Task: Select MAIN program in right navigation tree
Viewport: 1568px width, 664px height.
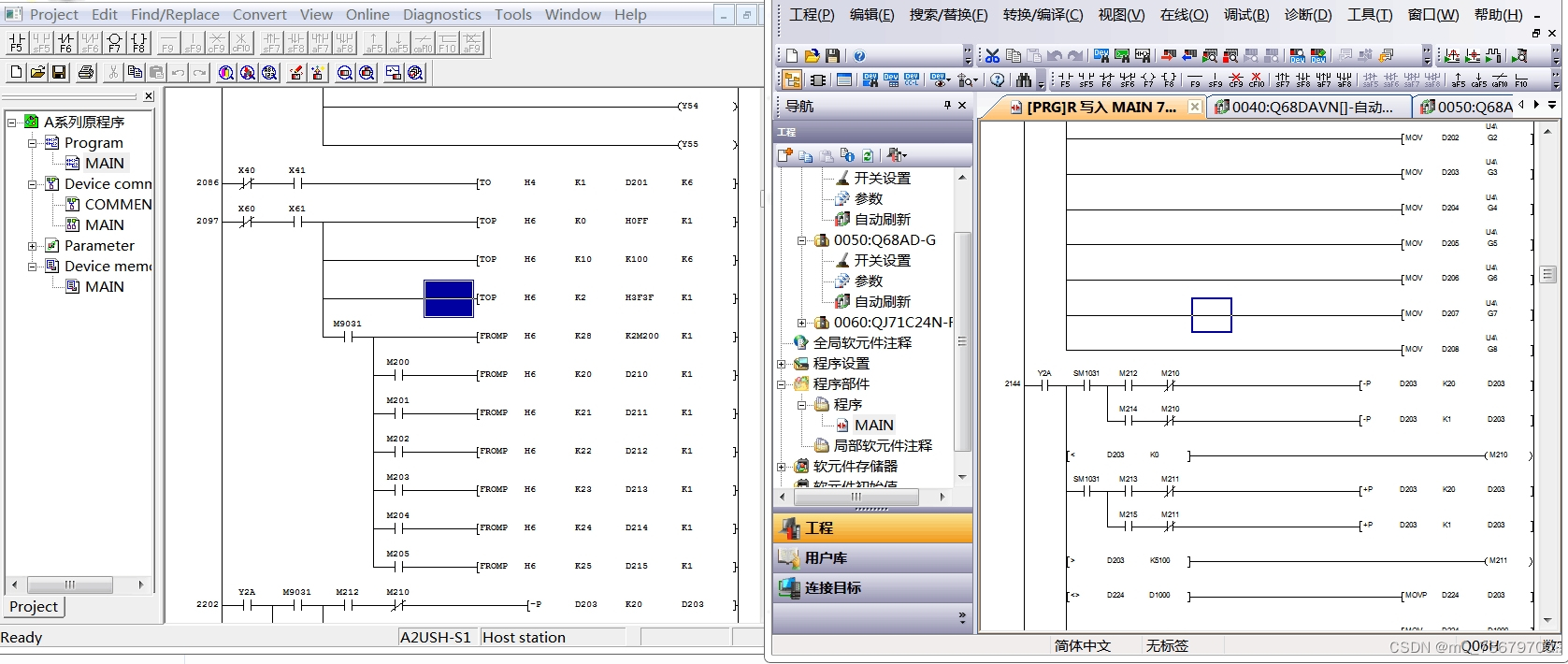Action: [x=873, y=425]
